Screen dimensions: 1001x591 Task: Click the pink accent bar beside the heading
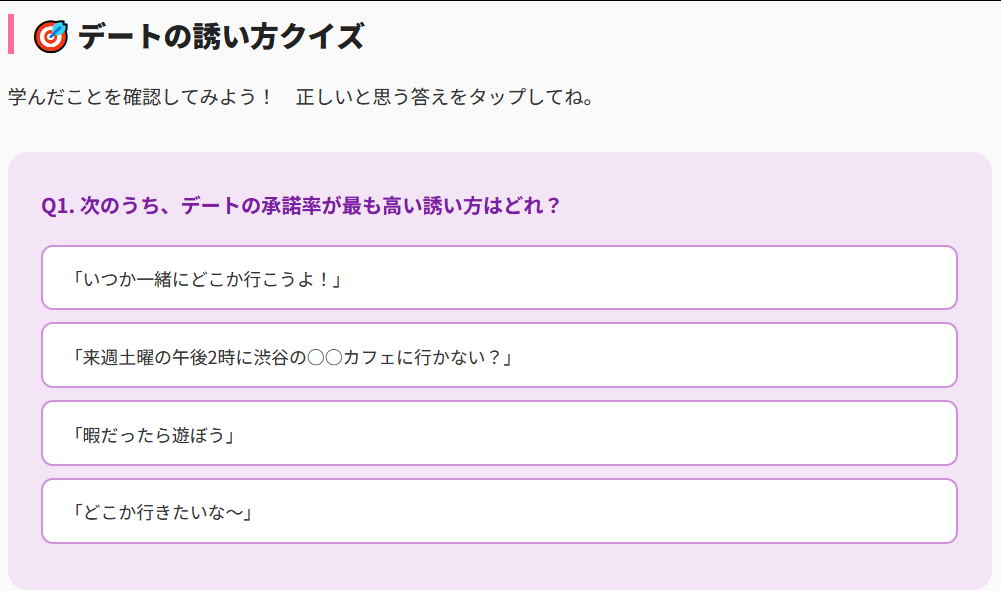pyautogui.click(x=11, y=35)
